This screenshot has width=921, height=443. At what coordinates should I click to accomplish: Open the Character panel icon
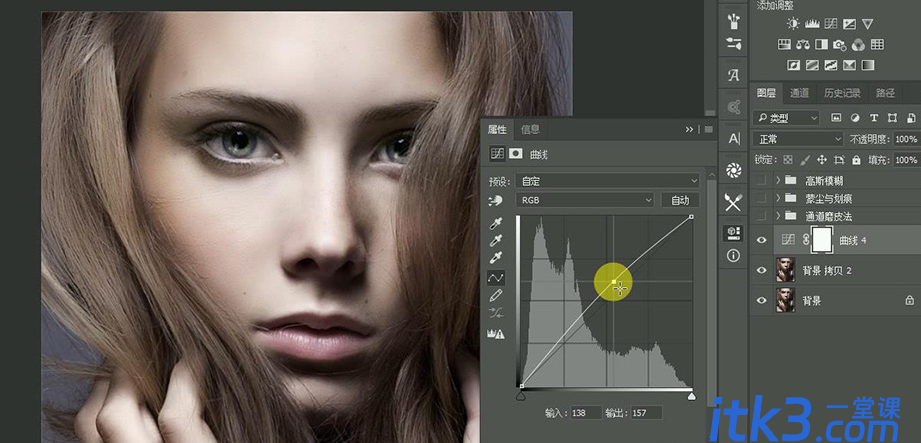pyautogui.click(x=734, y=139)
